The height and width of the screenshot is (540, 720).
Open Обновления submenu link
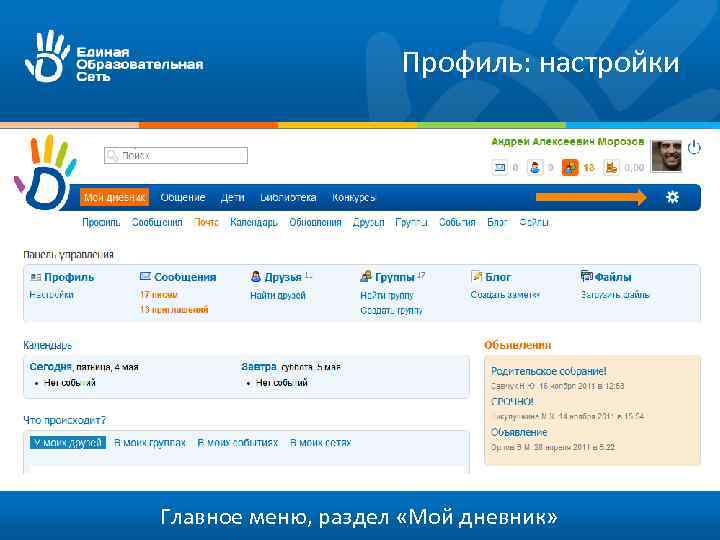pos(315,223)
